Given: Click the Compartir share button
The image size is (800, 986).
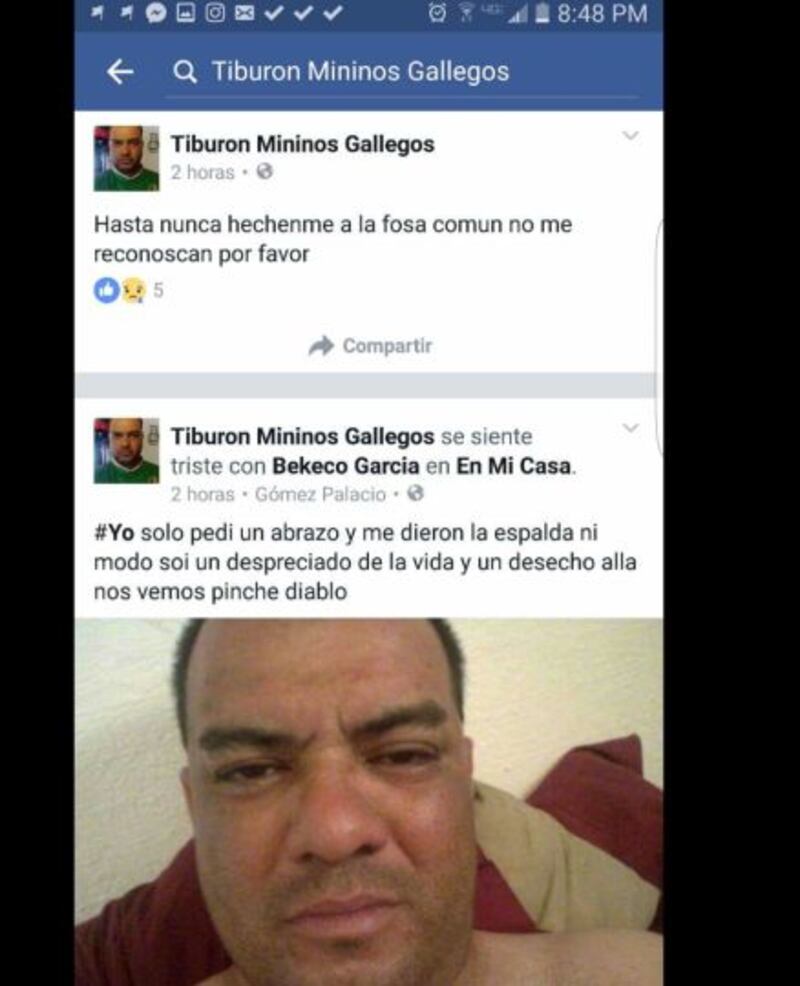Looking at the screenshot, I should pos(370,346).
